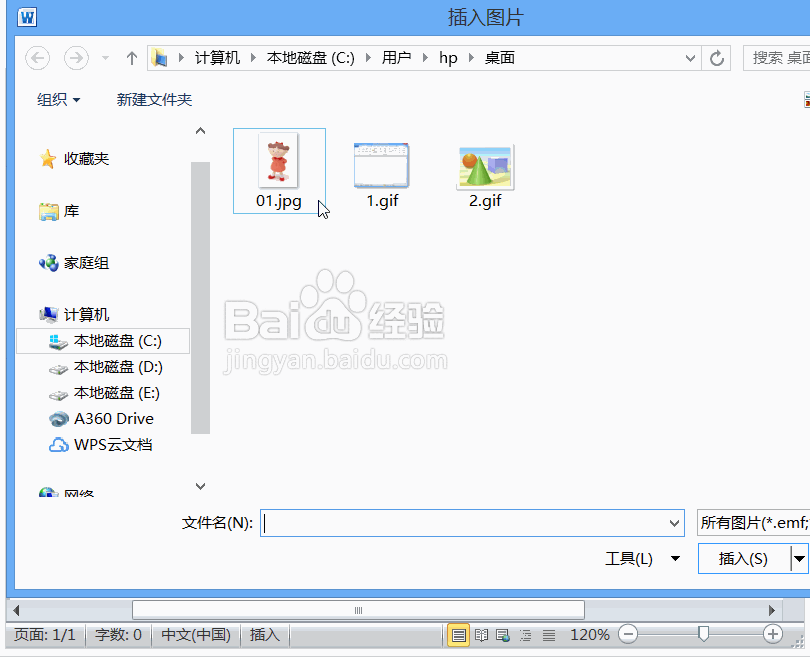Click the zoom out minus button
Viewport: 810px width, 657px height.
pos(628,634)
